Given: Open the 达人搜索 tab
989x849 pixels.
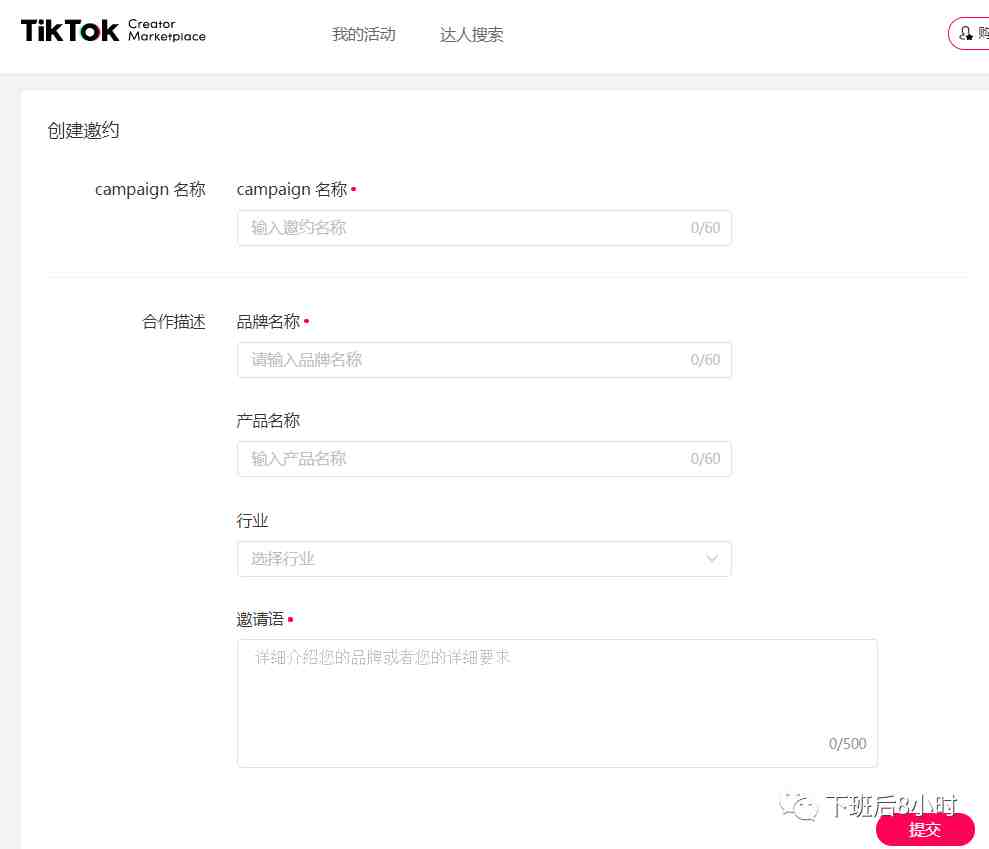Looking at the screenshot, I should 472,34.
